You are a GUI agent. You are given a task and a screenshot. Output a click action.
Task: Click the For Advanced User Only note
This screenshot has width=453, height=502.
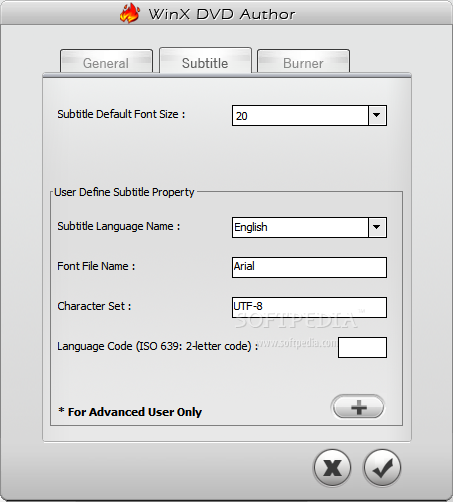tap(130, 412)
